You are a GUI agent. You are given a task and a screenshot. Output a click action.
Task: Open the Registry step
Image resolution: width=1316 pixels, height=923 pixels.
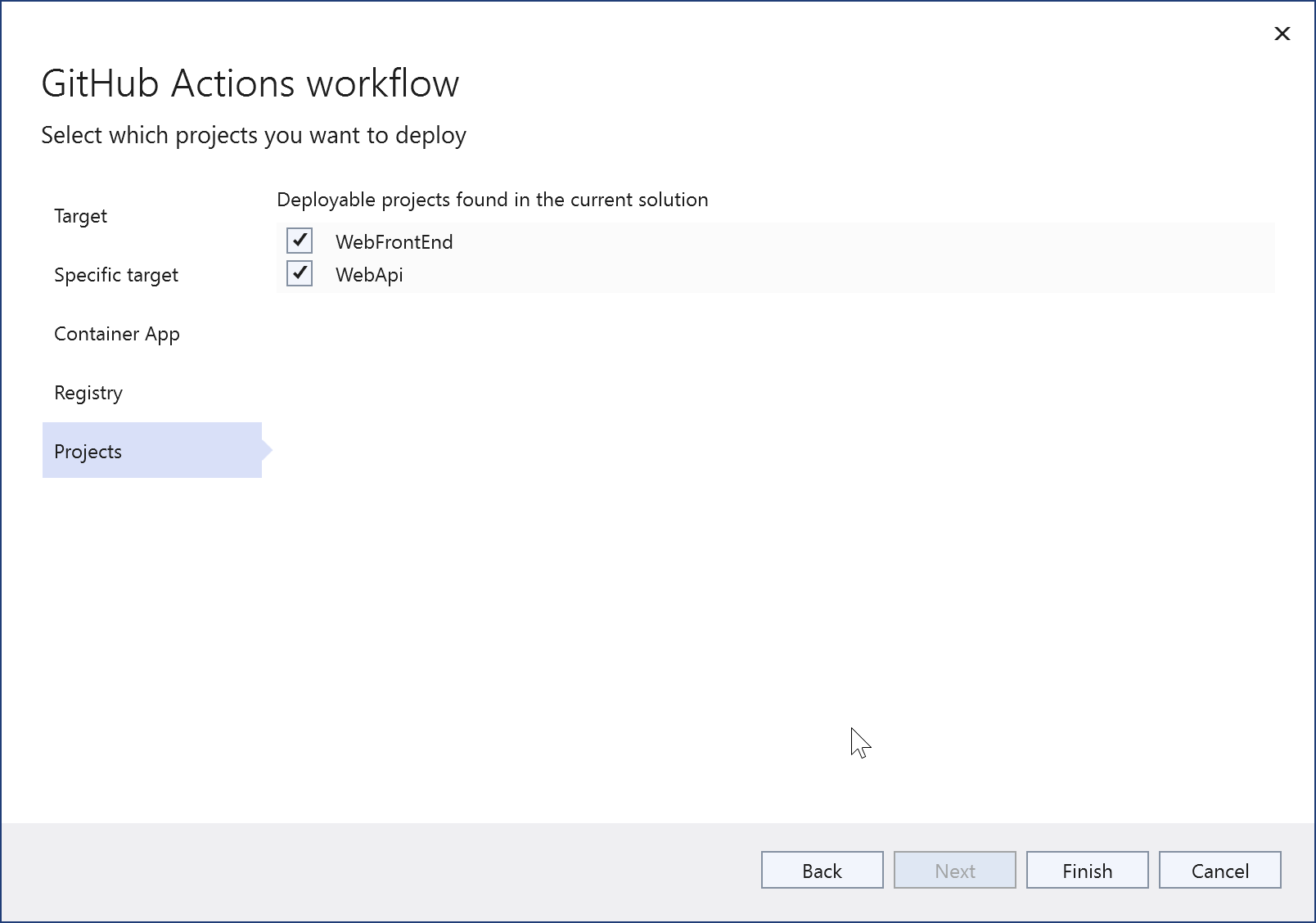point(88,393)
